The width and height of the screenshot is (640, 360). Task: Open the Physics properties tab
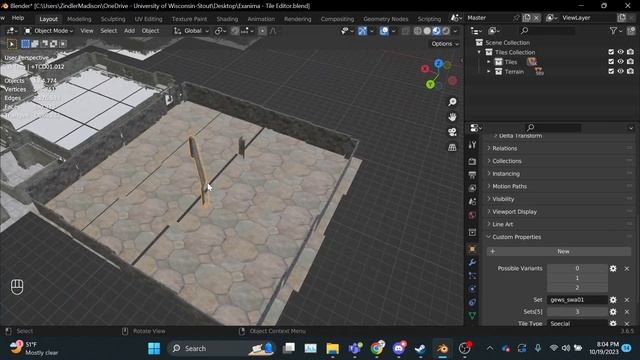tap(472, 289)
